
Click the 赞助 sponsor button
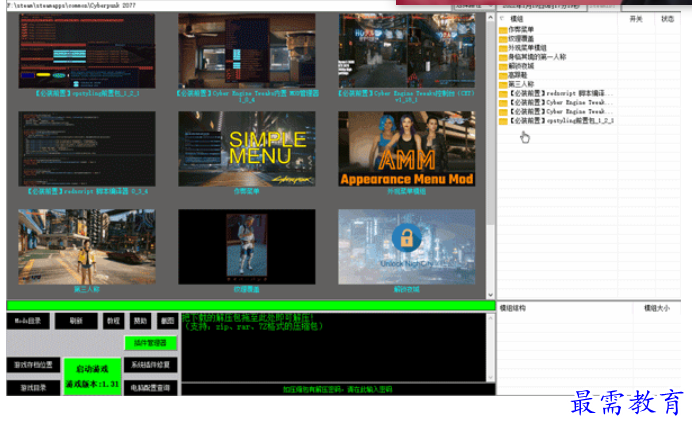point(140,321)
